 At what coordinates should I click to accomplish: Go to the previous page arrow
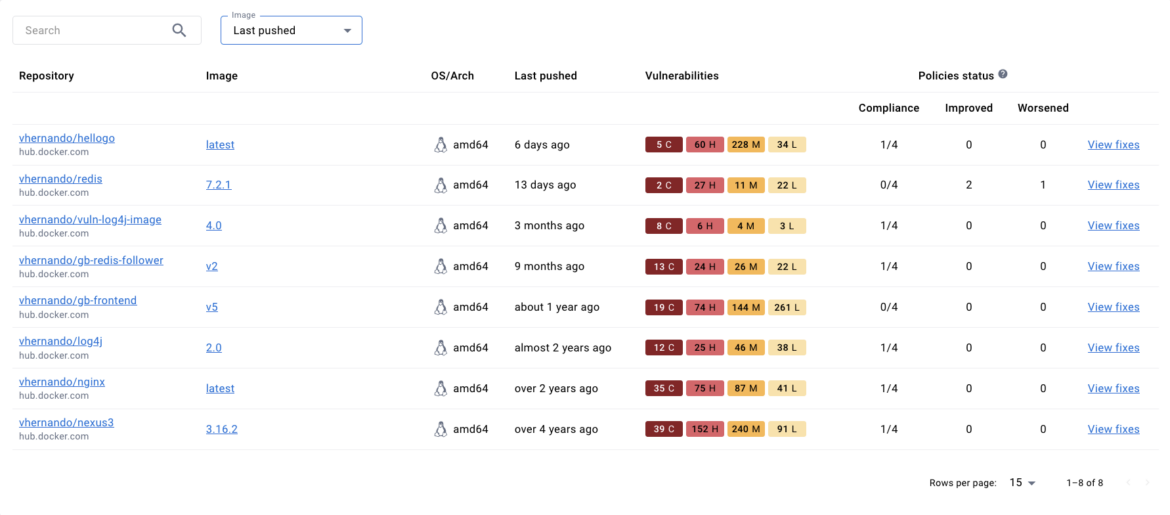coord(1128,483)
